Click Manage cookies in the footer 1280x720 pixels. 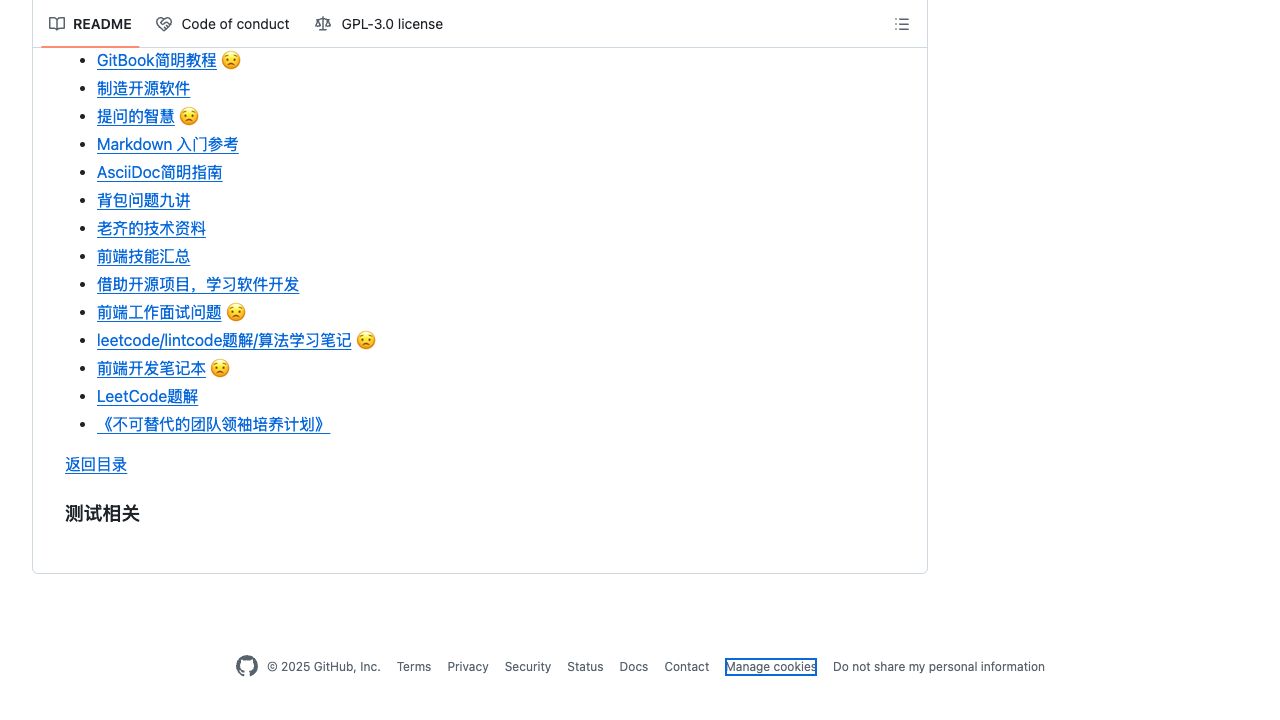tap(770, 667)
